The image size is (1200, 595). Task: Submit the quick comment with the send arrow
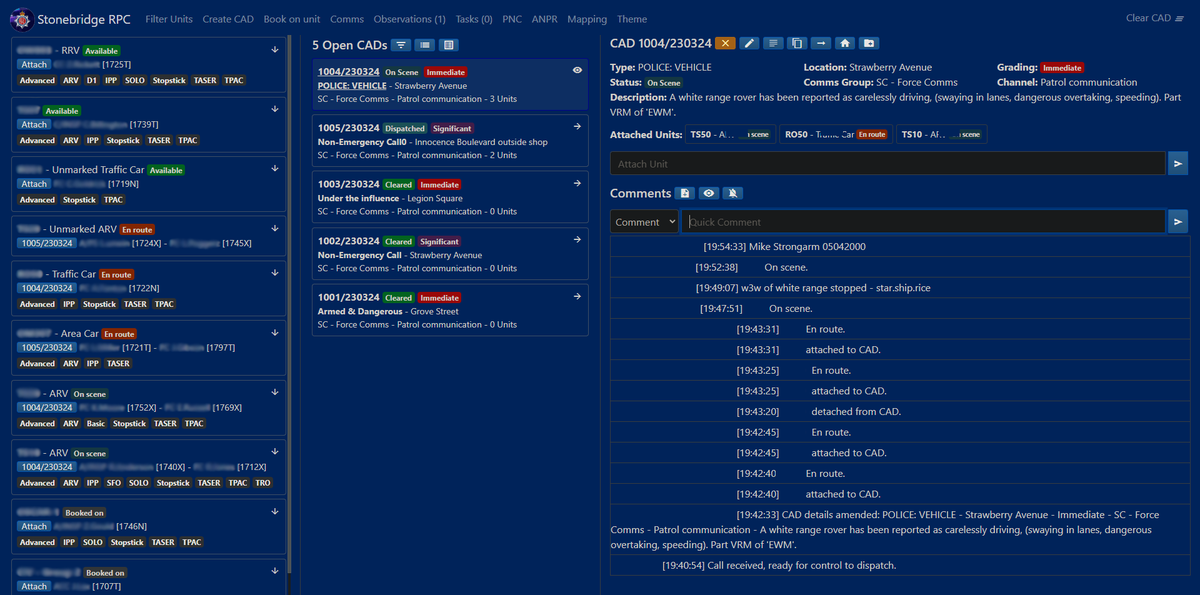tap(1178, 221)
